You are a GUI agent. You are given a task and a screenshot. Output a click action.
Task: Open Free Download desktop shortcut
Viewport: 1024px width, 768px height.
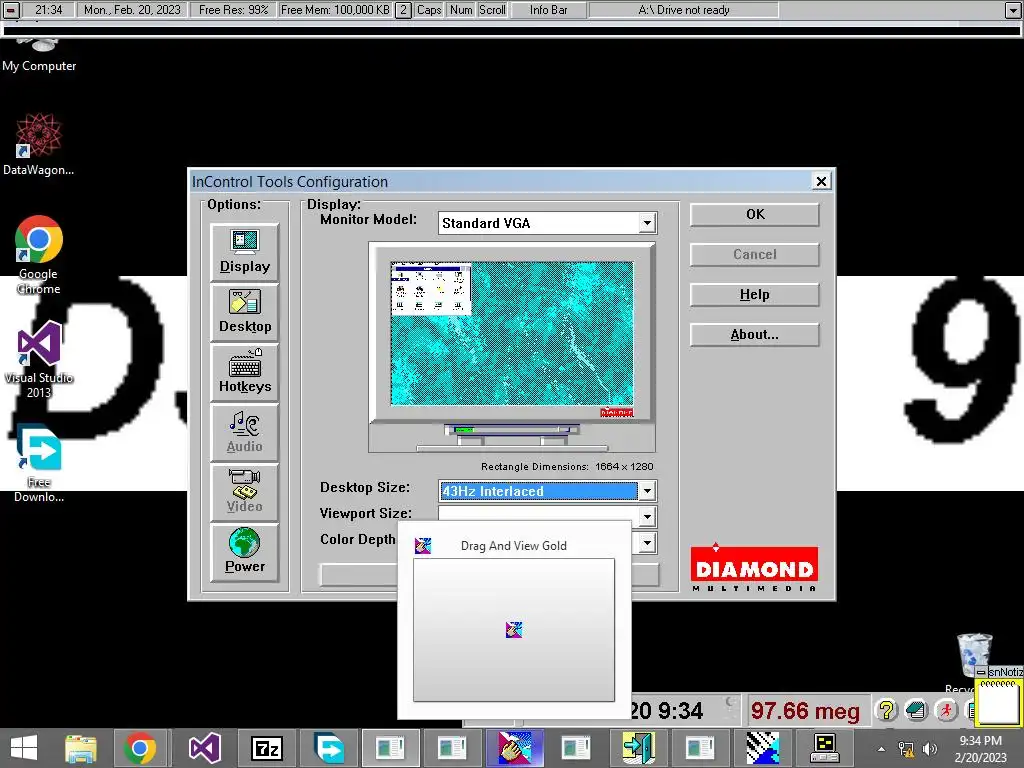point(39,464)
